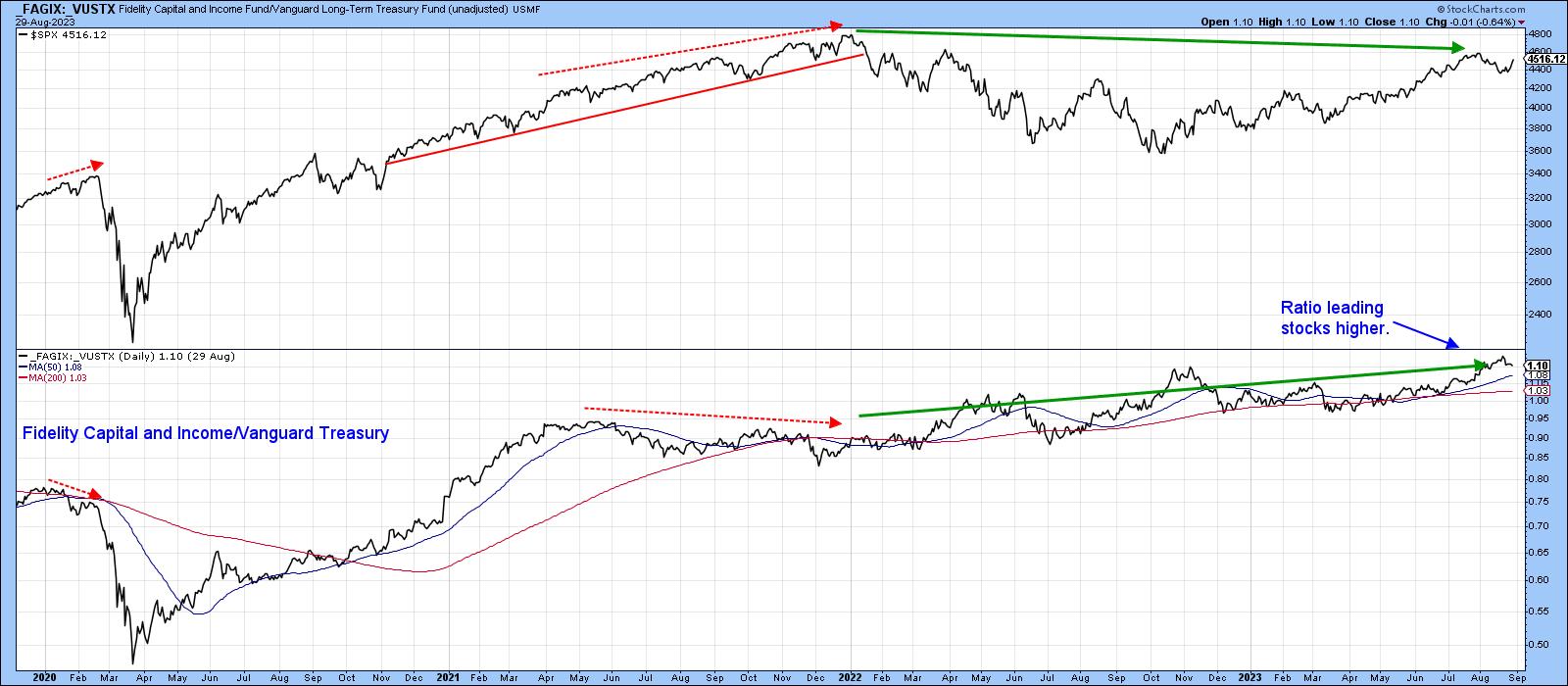Click the 0.50 label on the ratio axis

[1537, 645]
